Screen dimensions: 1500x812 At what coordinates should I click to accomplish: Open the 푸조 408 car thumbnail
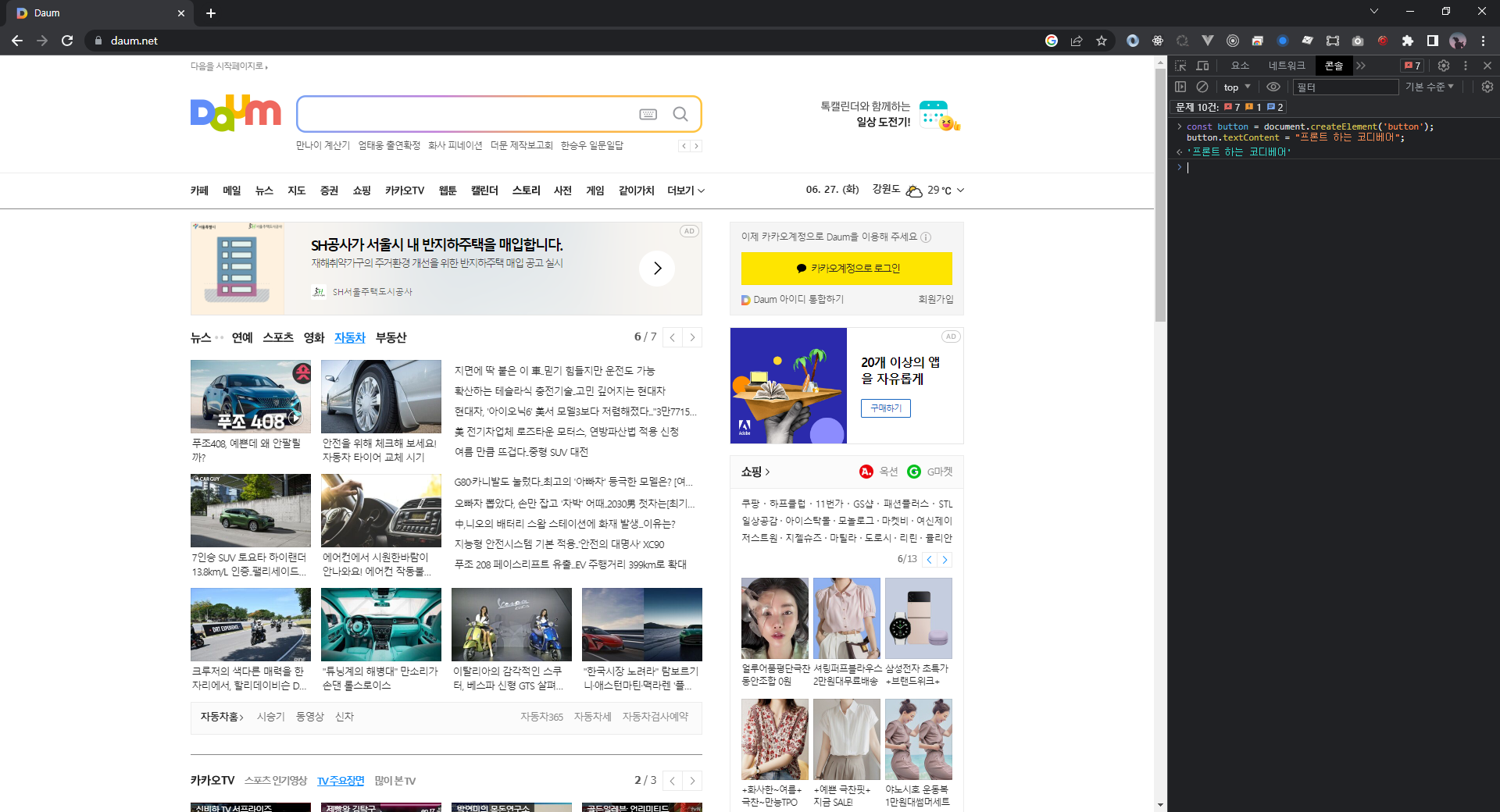pos(251,397)
